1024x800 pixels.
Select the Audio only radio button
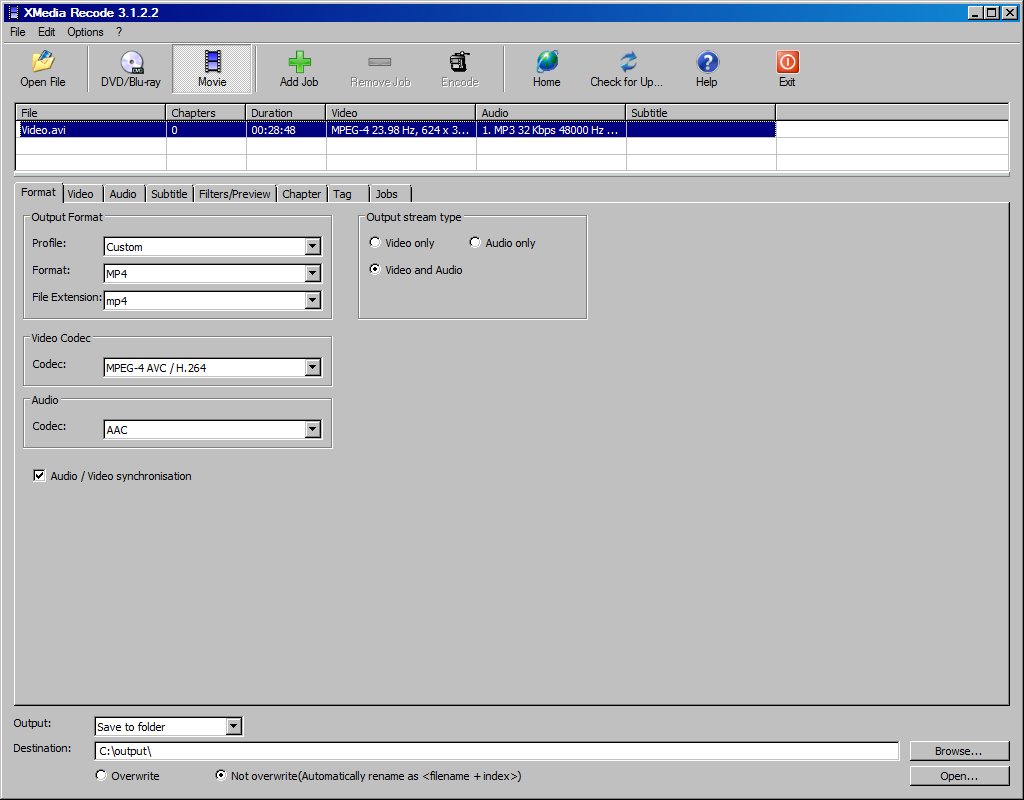(475, 242)
